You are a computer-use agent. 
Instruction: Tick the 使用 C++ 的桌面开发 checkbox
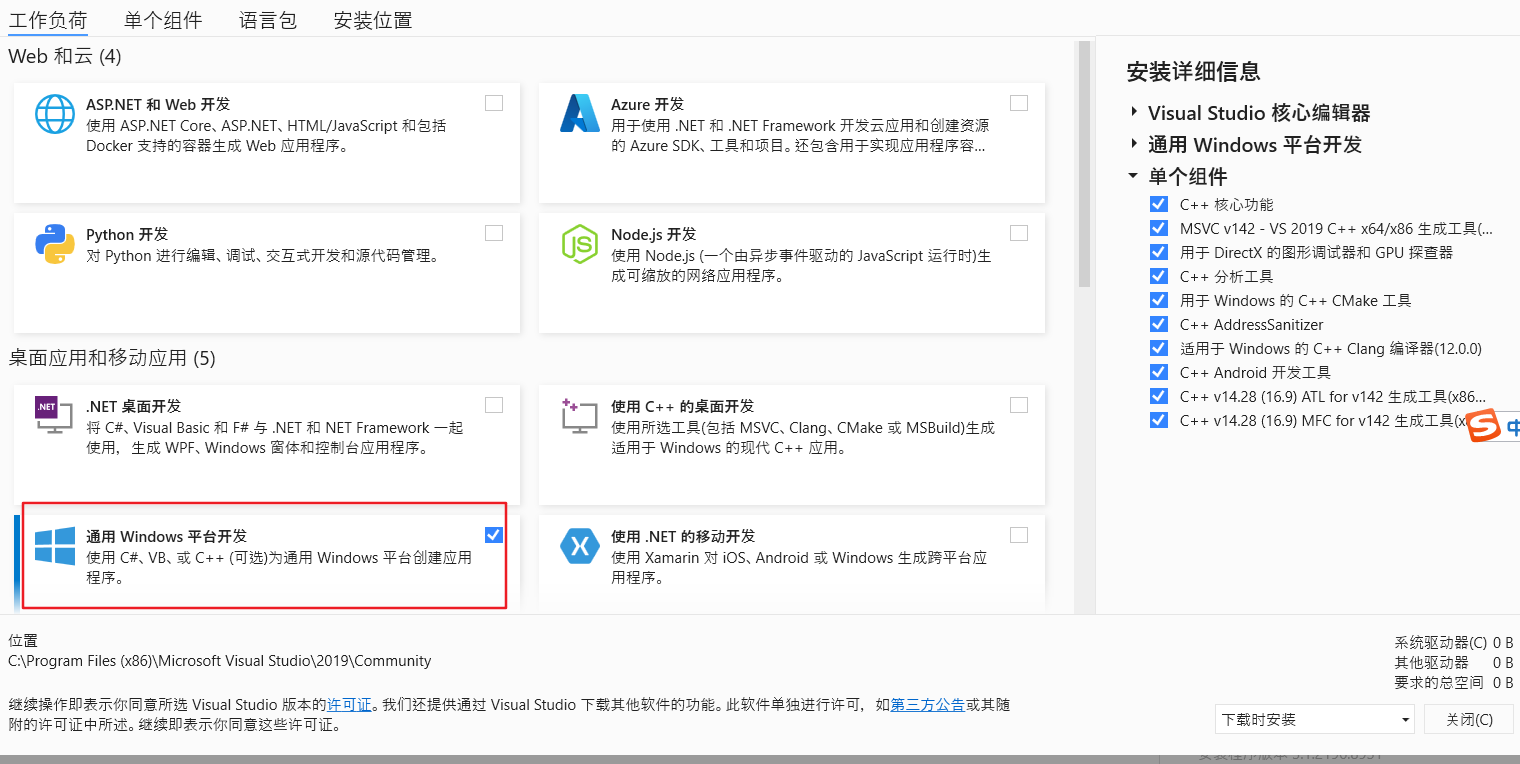1019,405
